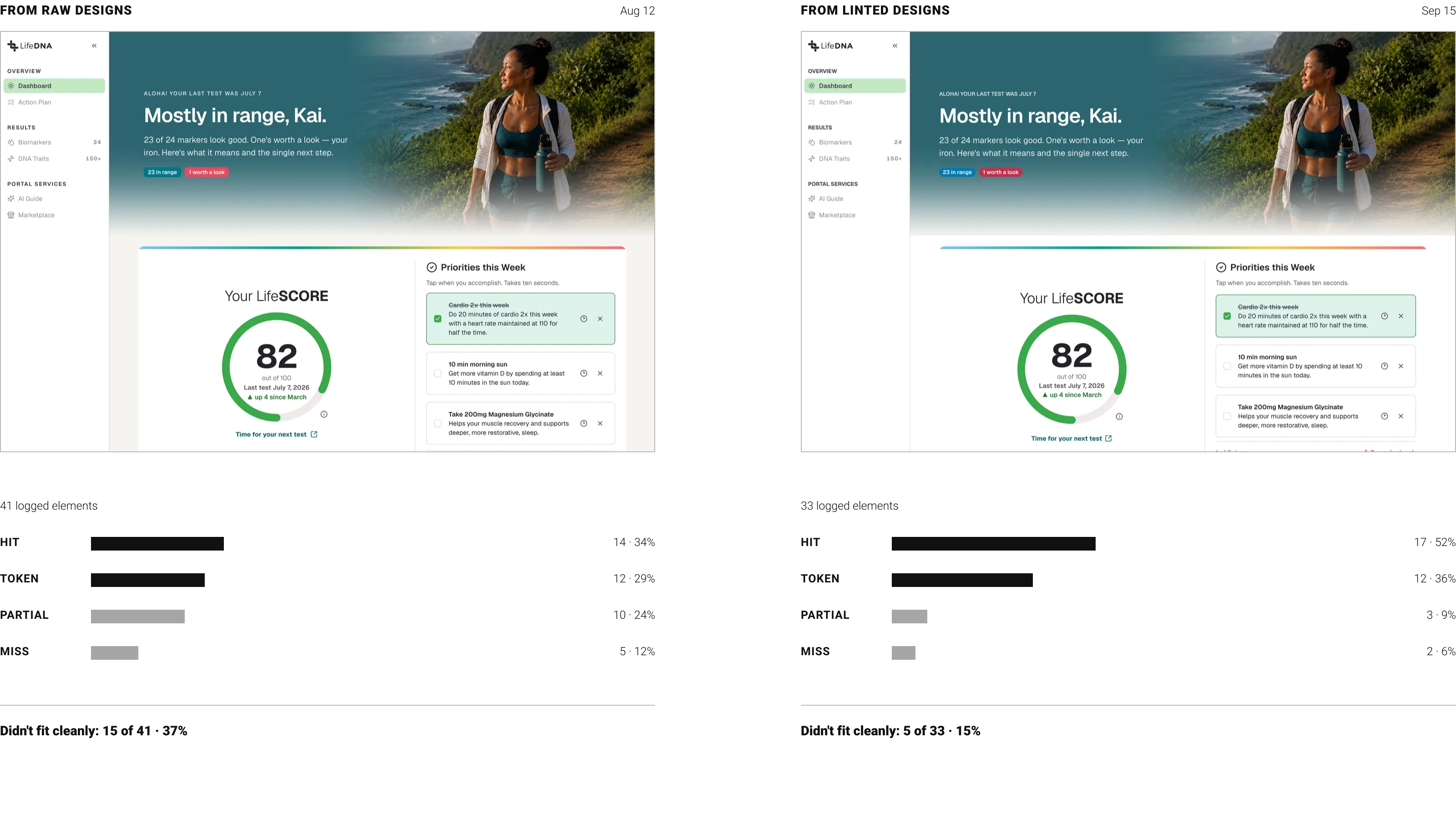Viewport: 1456px width, 819px height.
Task: Snooze the Magnesium Glycinate task in raw designs
Action: [584, 423]
